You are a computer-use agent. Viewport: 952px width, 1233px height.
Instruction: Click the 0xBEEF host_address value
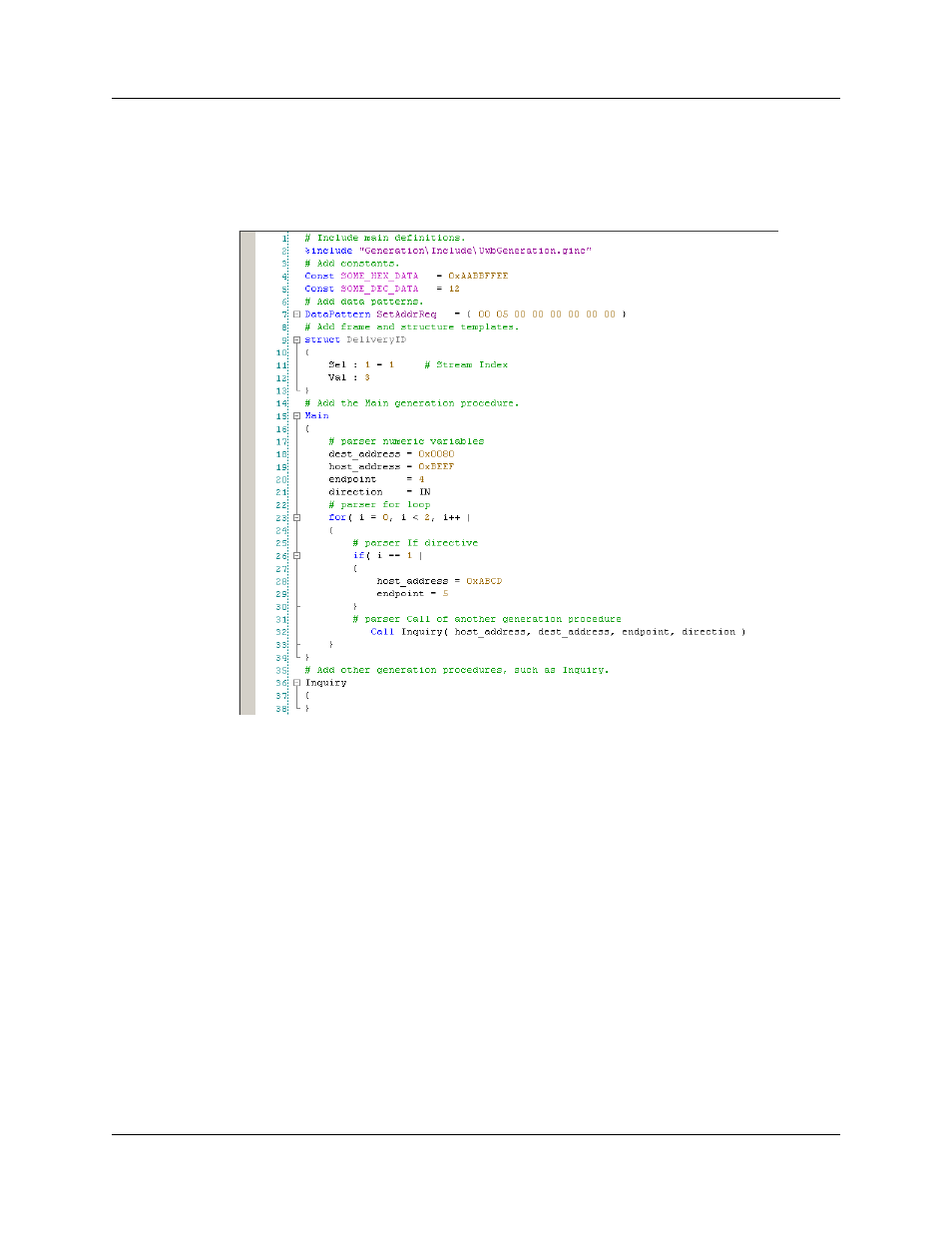click(435, 467)
